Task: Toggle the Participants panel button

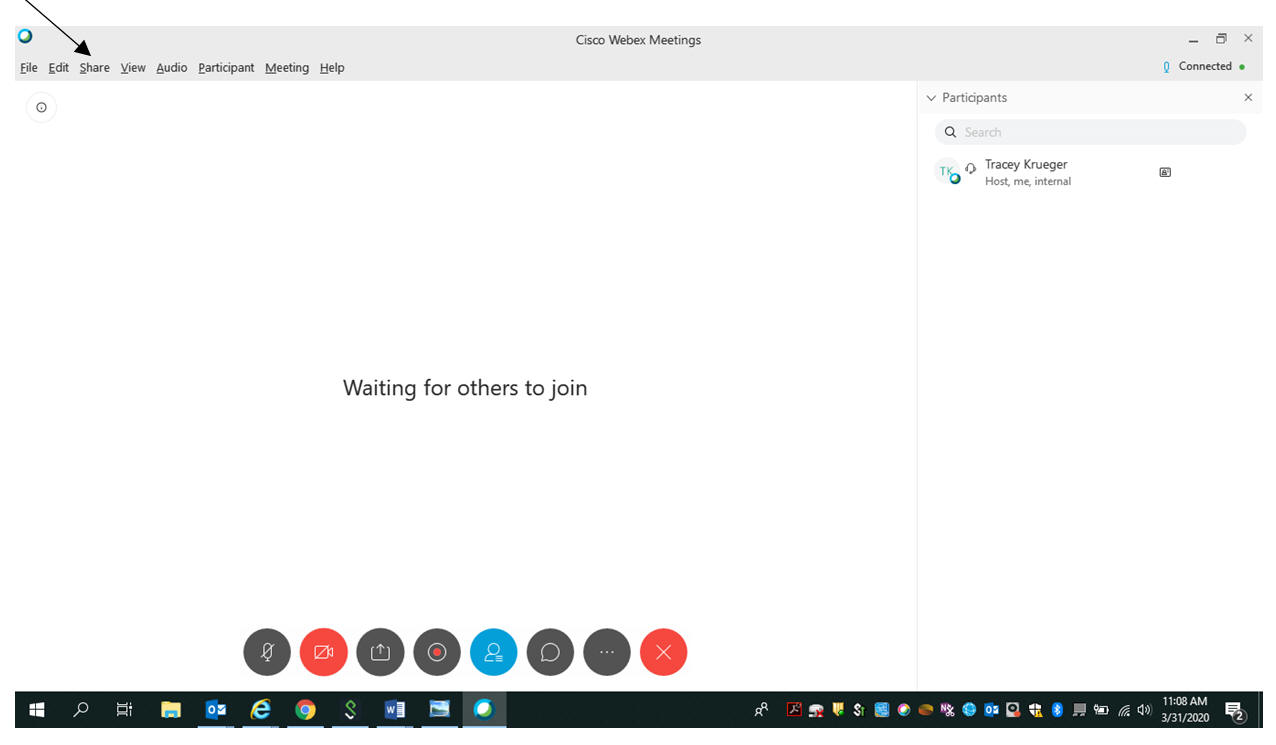Action: [493, 652]
